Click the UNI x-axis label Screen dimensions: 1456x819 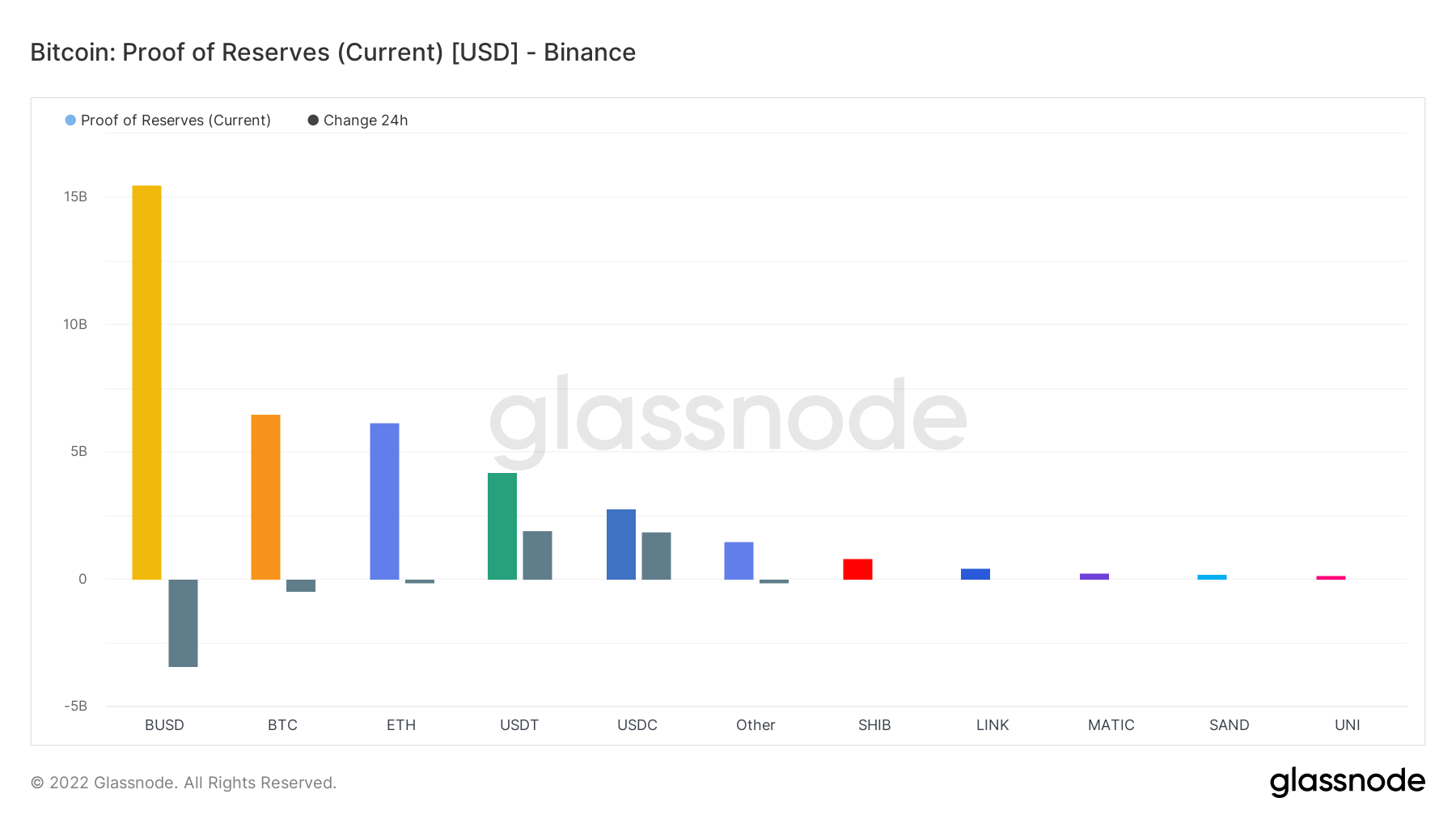click(1347, 725)
